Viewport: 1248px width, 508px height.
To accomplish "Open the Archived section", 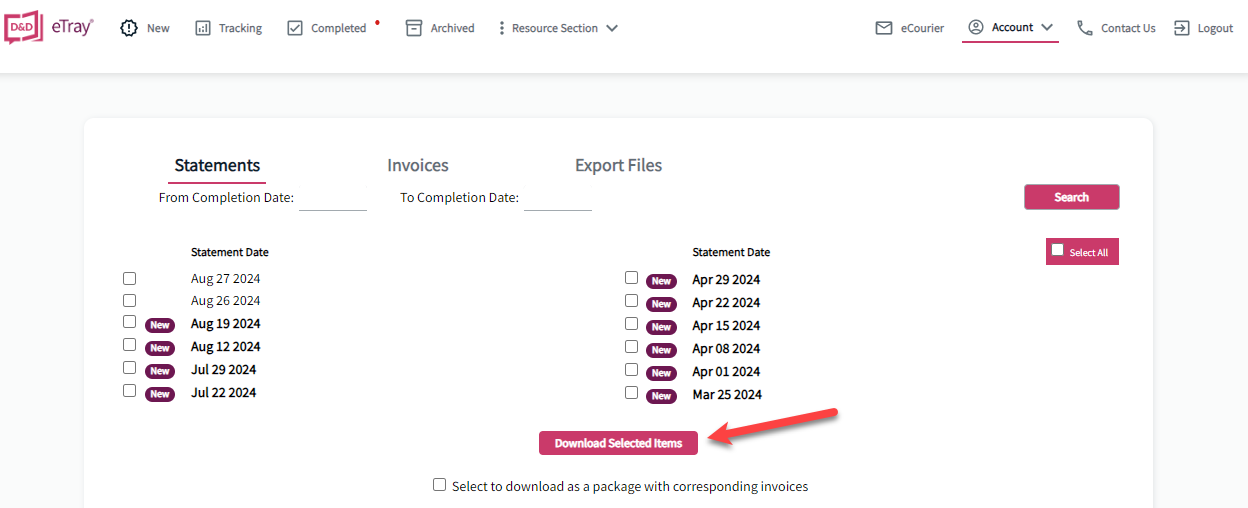I will 453,28.
